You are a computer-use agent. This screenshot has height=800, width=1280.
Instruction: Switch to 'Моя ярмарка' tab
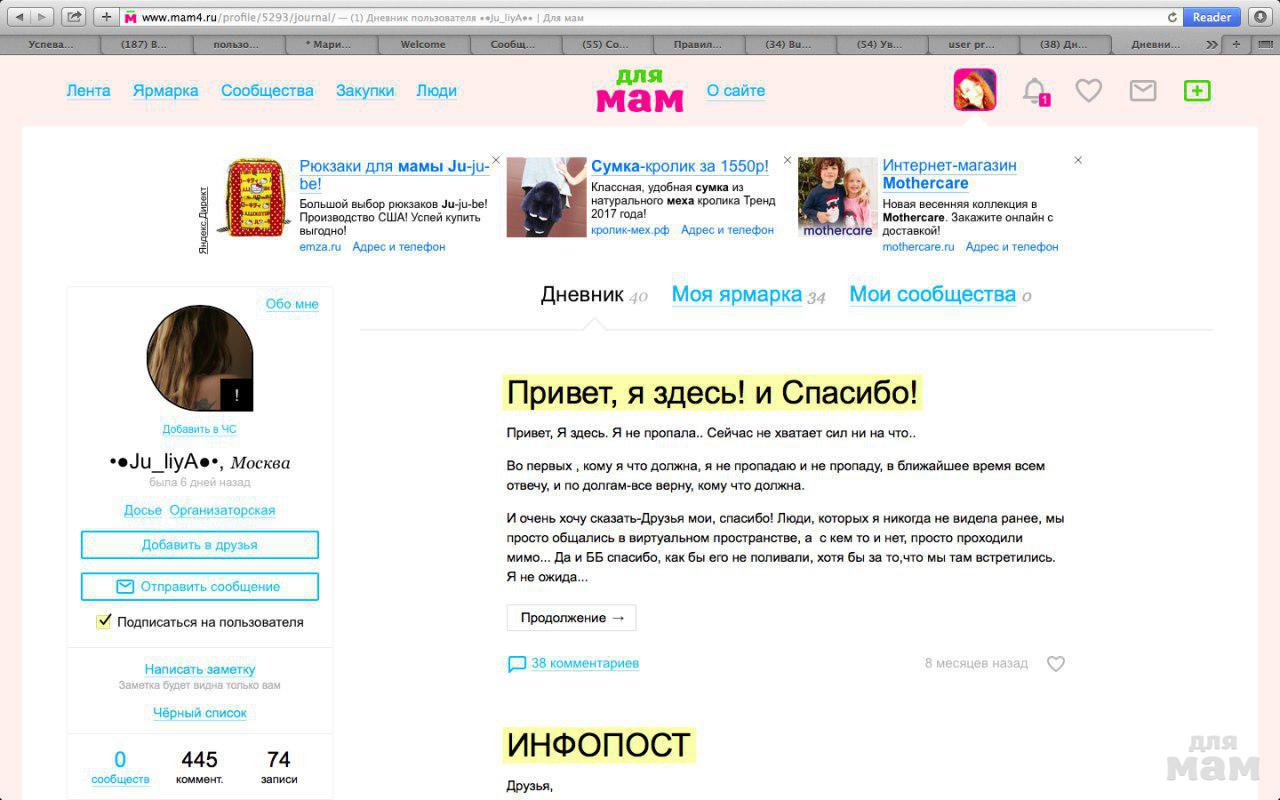(736, 295)
